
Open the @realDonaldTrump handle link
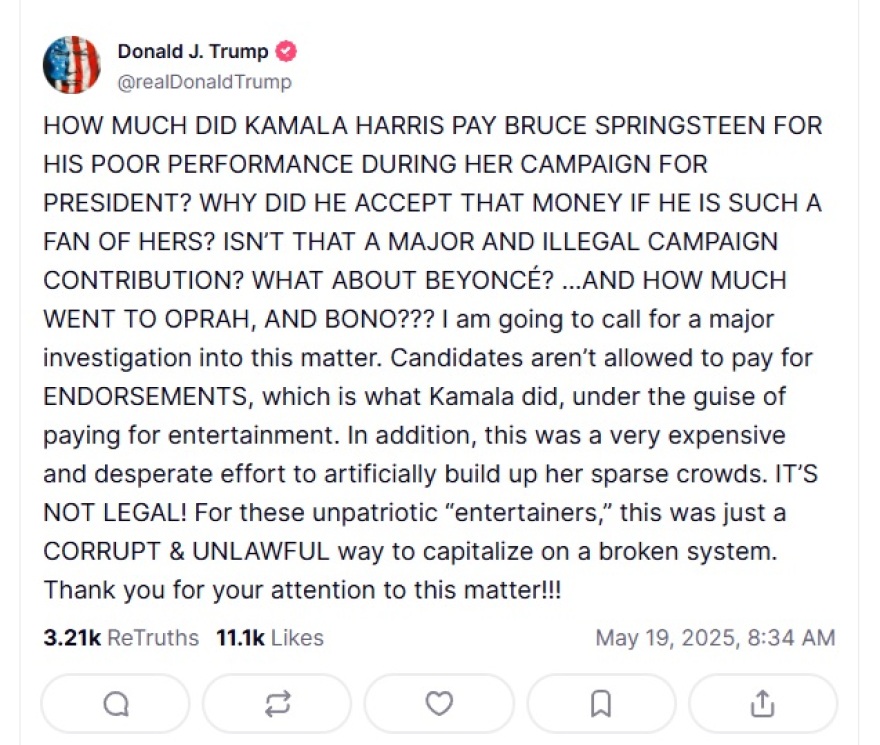click(204, 82)
